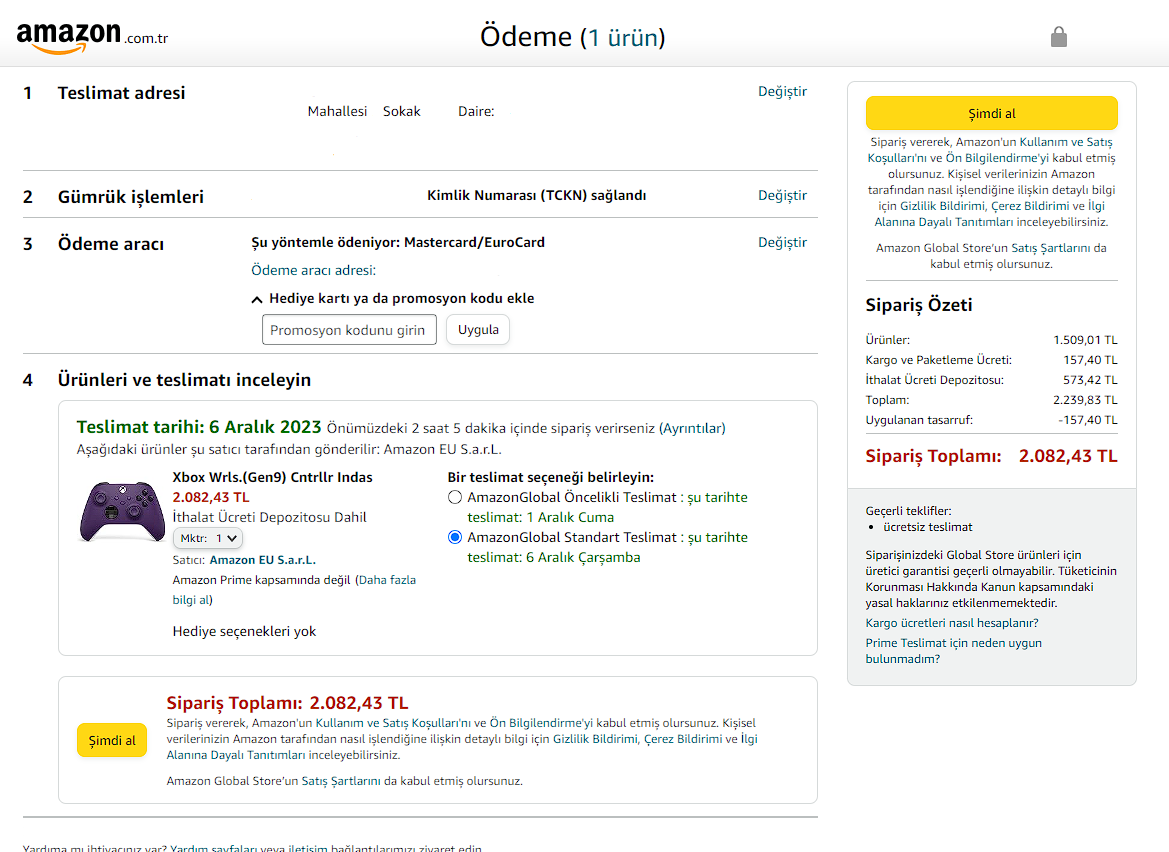Click Teslimat tarihi: 6 Aralık 2023 text

(198, 427)
